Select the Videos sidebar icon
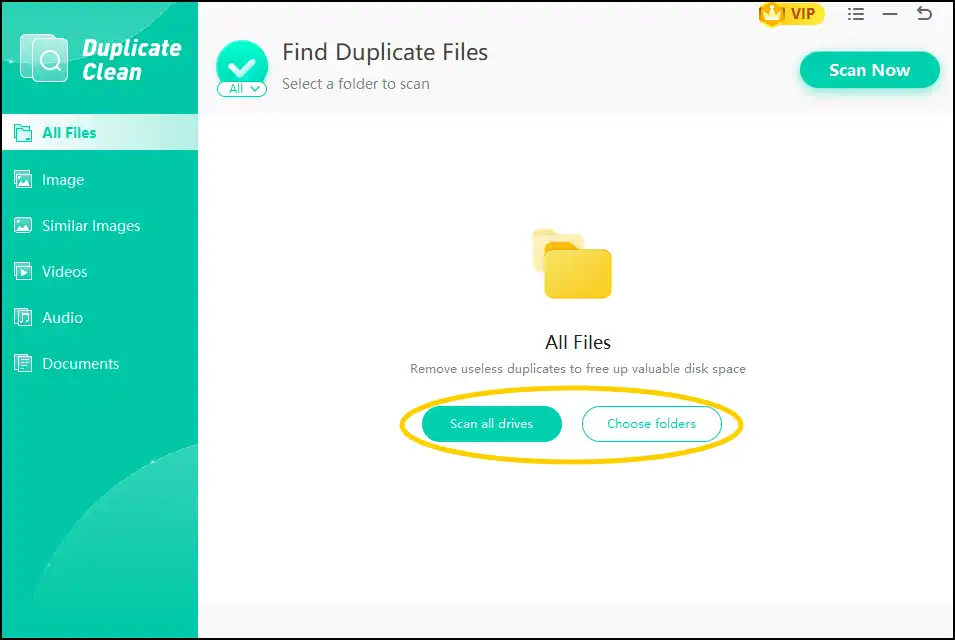Screen dimensions: 955x640 (23, 271)
